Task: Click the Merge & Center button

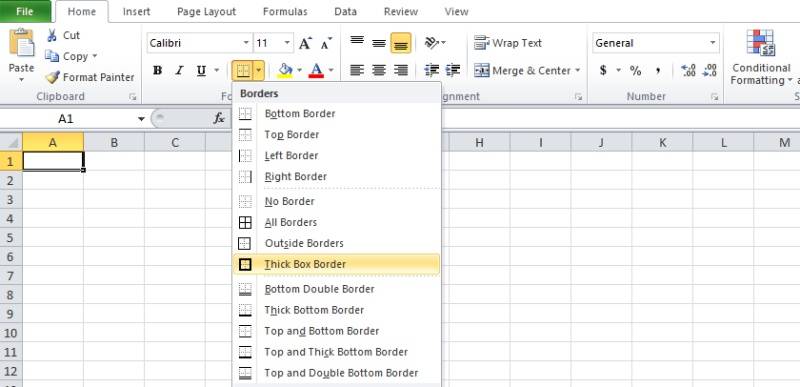Action: [x=522, y=70]
